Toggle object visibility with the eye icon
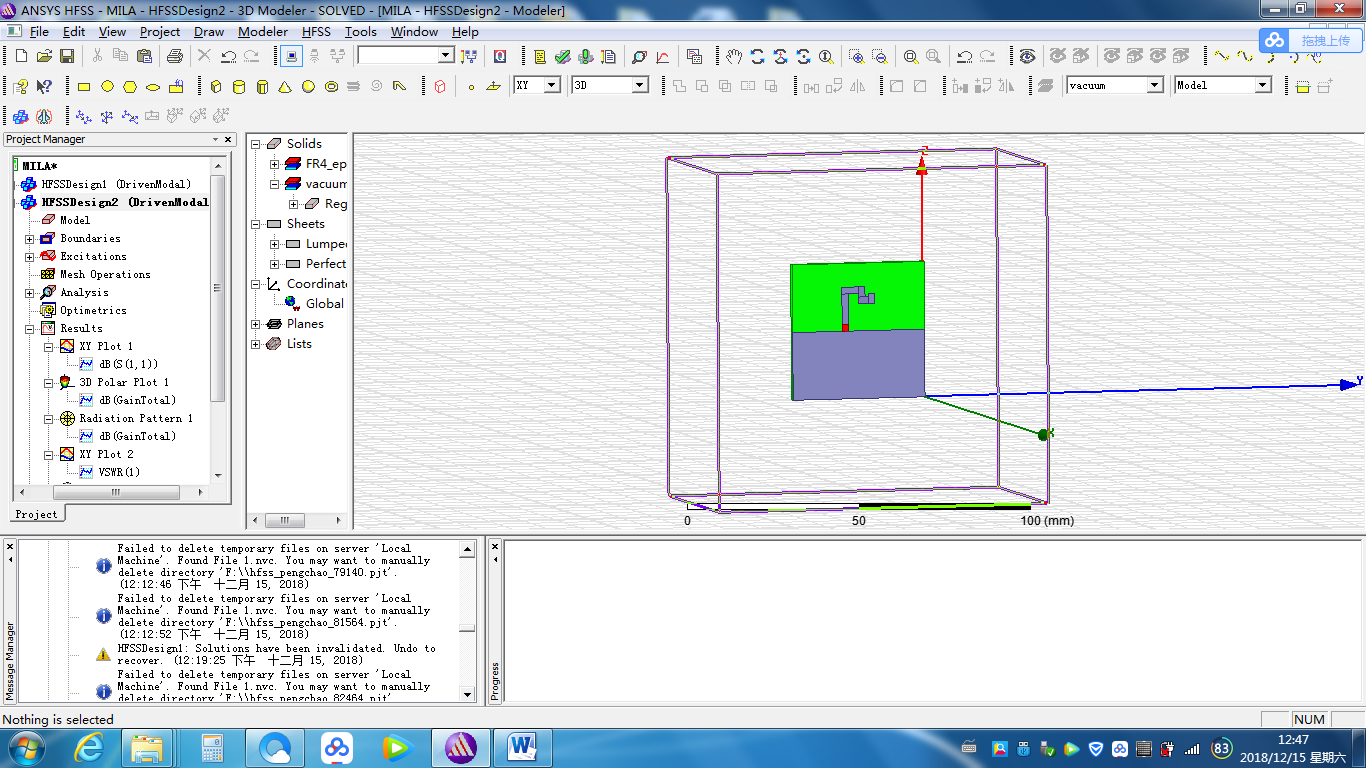1366x768 pixels. point(1028,56)
